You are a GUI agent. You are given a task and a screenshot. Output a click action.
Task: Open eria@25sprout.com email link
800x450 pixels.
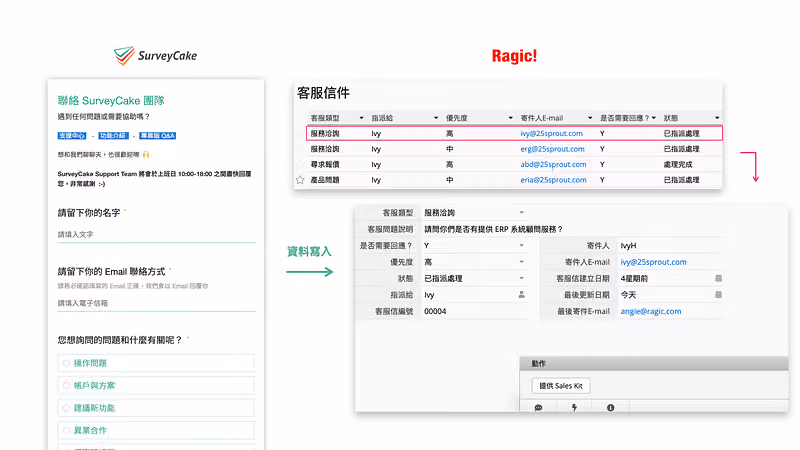553,180
